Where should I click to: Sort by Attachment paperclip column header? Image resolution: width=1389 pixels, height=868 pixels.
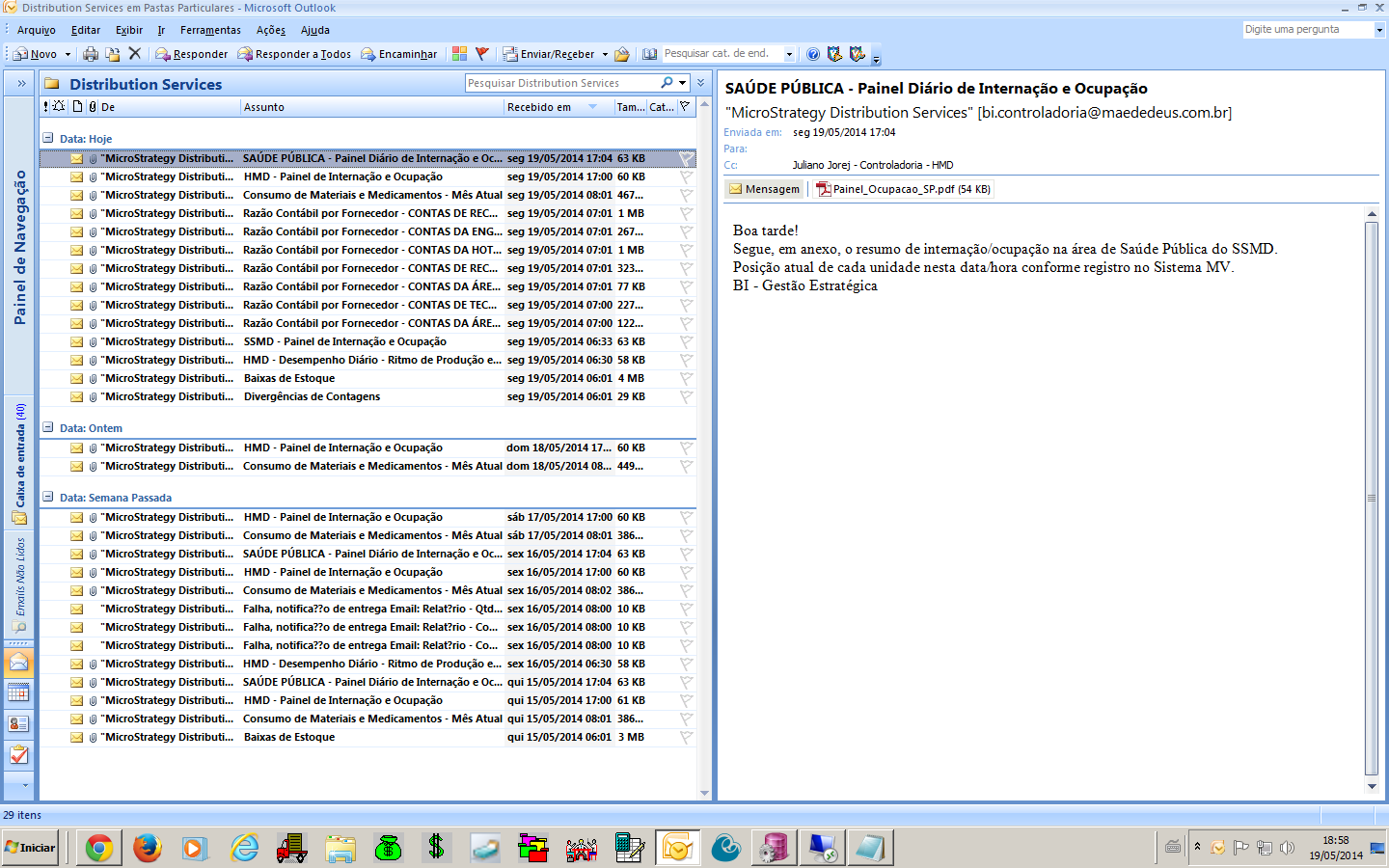point(93,106)
